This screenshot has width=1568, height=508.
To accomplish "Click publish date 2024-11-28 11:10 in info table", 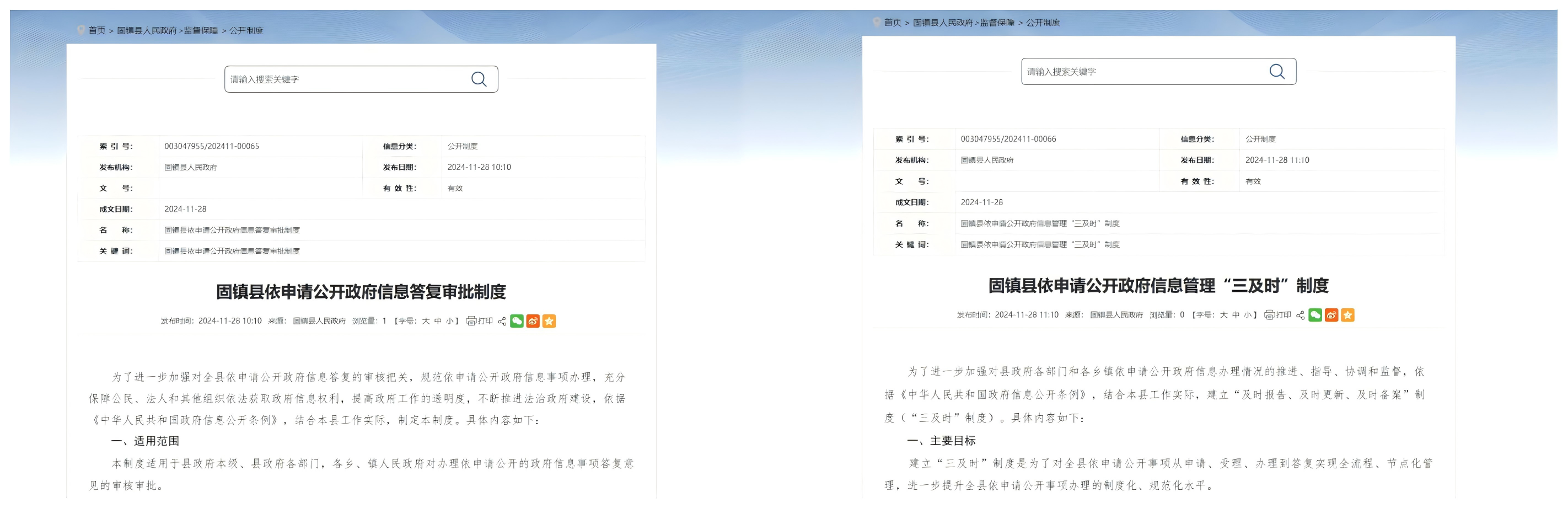I will (1277, 160).
